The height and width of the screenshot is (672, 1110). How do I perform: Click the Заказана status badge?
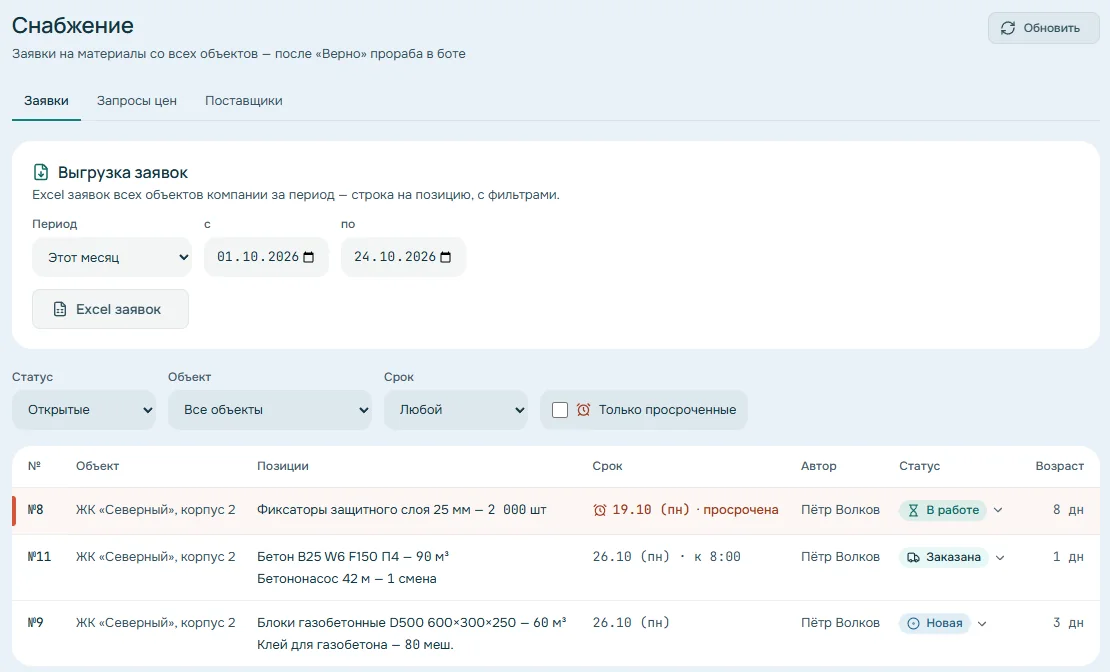(x=944, y=558)
